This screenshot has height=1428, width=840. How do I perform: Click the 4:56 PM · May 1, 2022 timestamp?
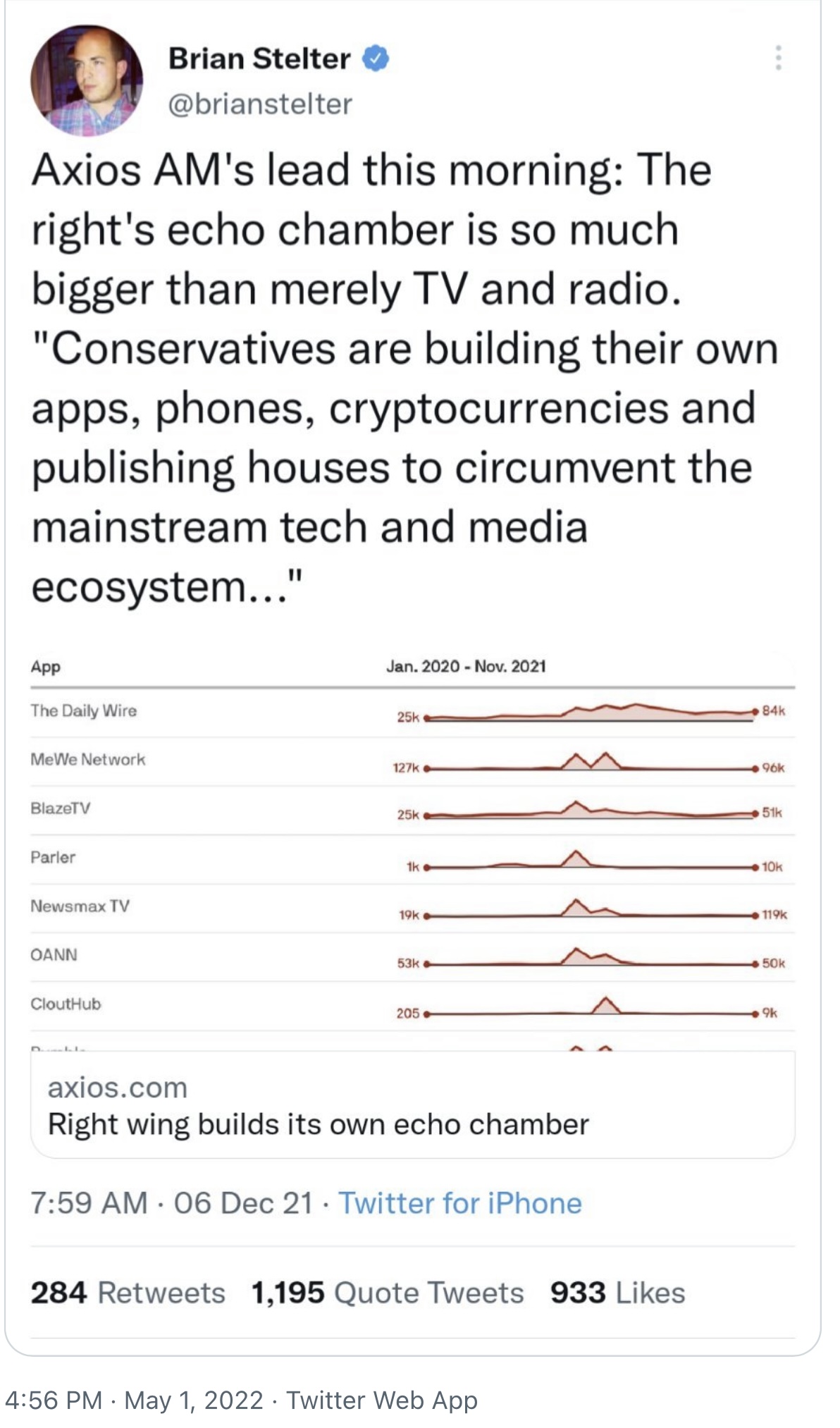tap(134, 1400)
